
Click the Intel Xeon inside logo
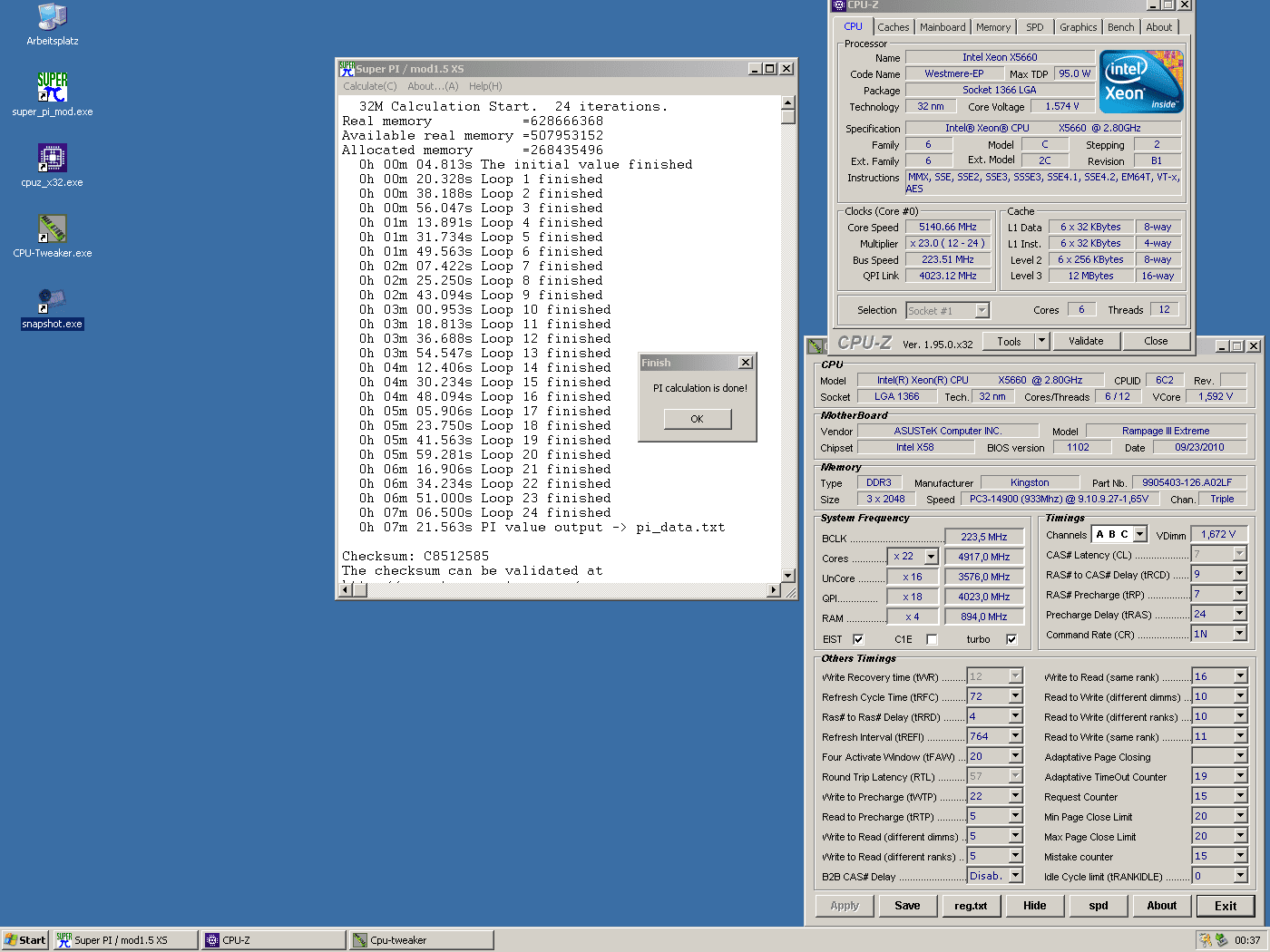(1140, 82)
